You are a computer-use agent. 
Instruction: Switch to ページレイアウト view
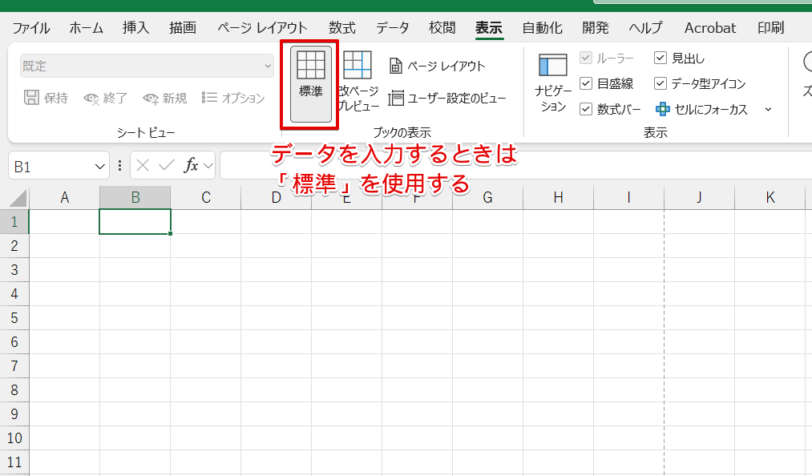437,66
